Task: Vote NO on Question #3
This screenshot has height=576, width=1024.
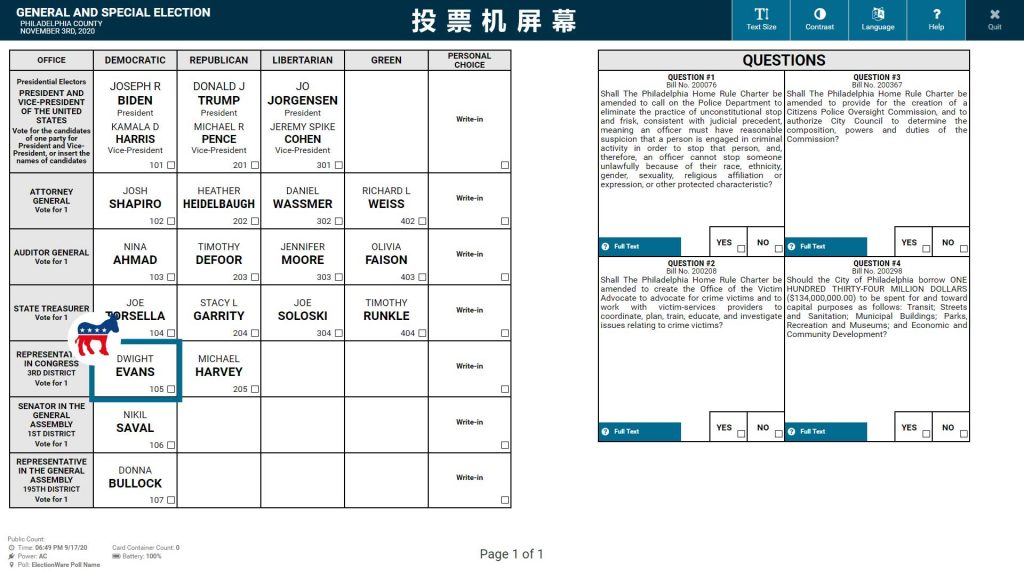Action: click(x=964, y=249)
